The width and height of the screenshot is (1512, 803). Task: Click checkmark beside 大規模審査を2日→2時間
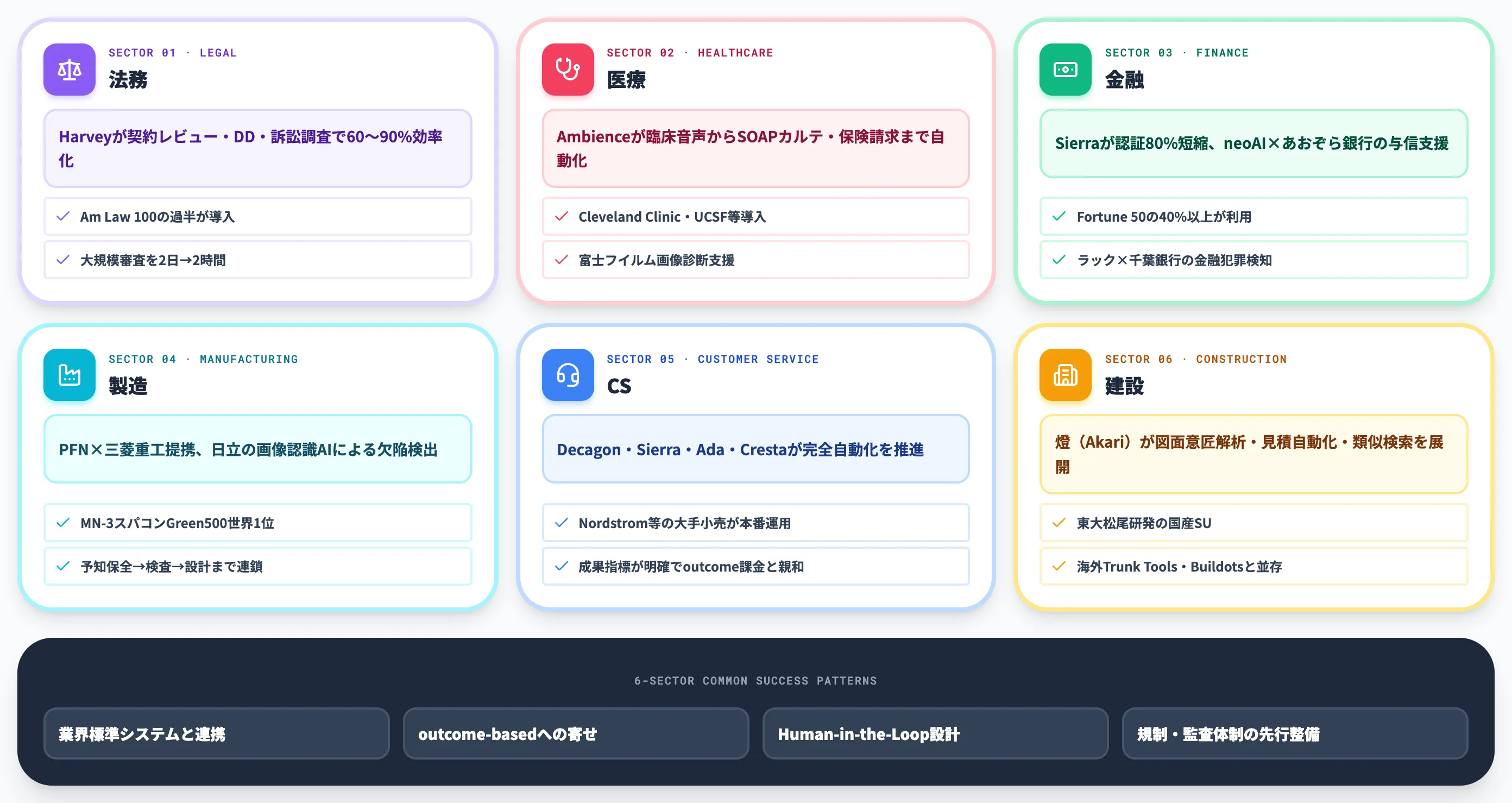click(x=63, y=260)
